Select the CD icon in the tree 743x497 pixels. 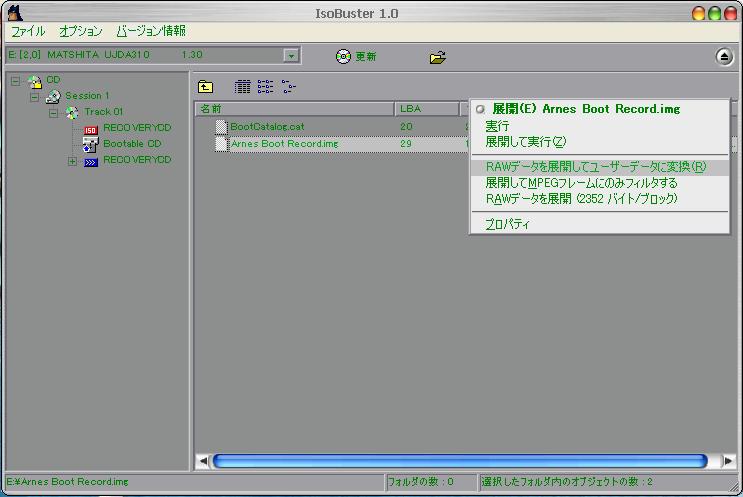(34, 81)
